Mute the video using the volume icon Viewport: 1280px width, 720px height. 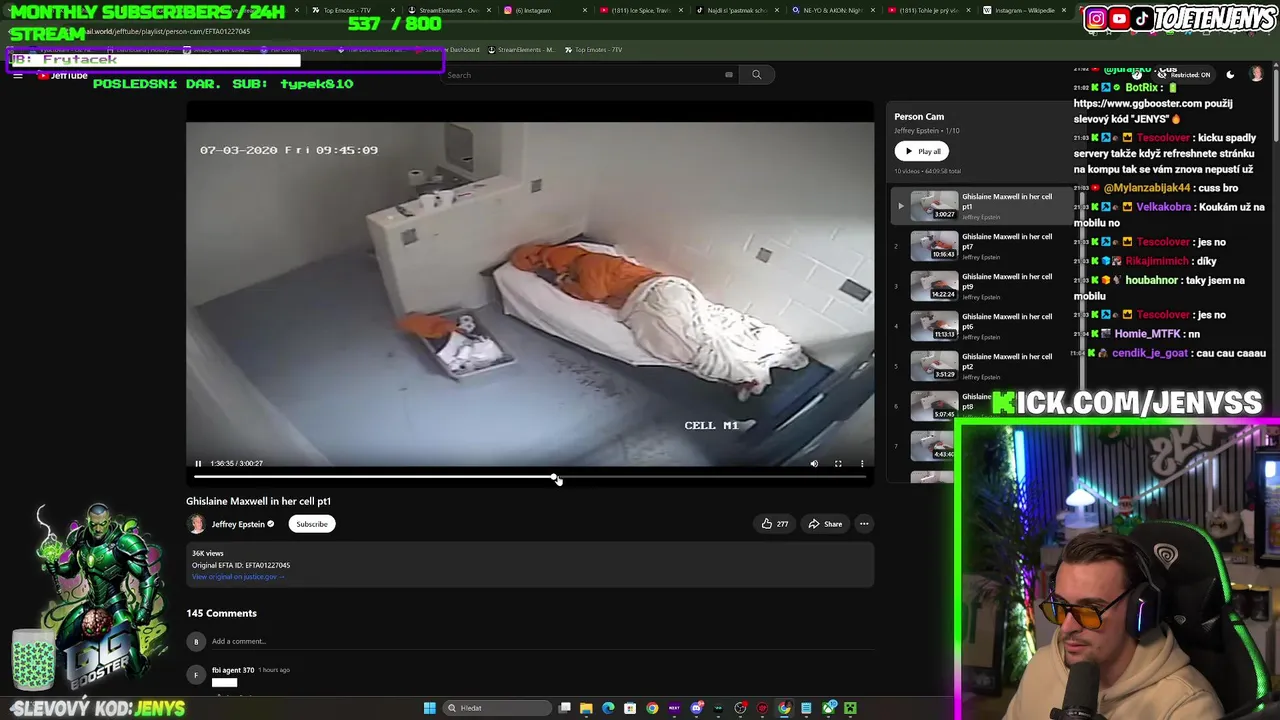tap(814, 463)
